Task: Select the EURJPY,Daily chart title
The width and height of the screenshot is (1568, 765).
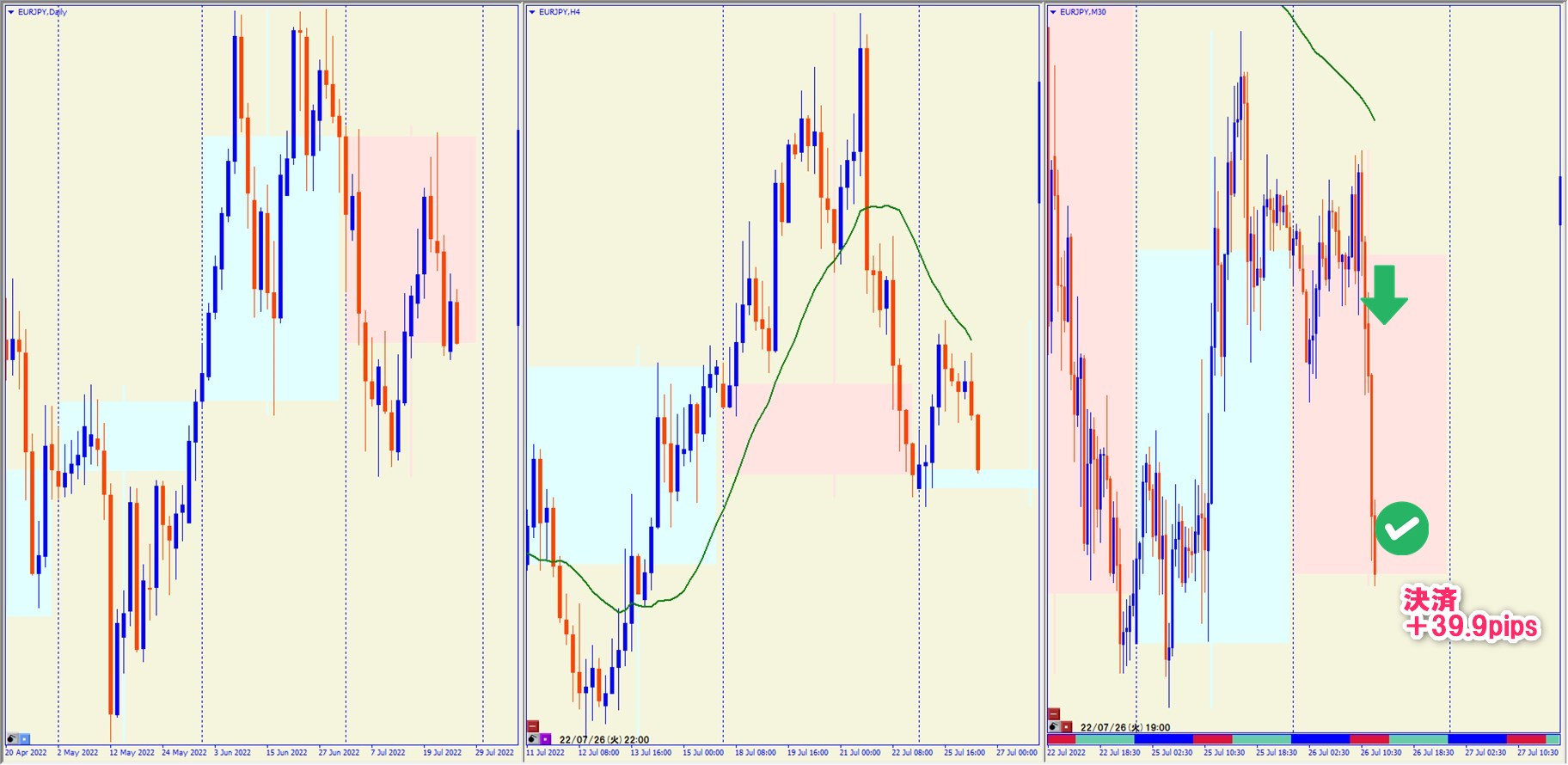Action: pyautogui.click(x=42, y=12)
